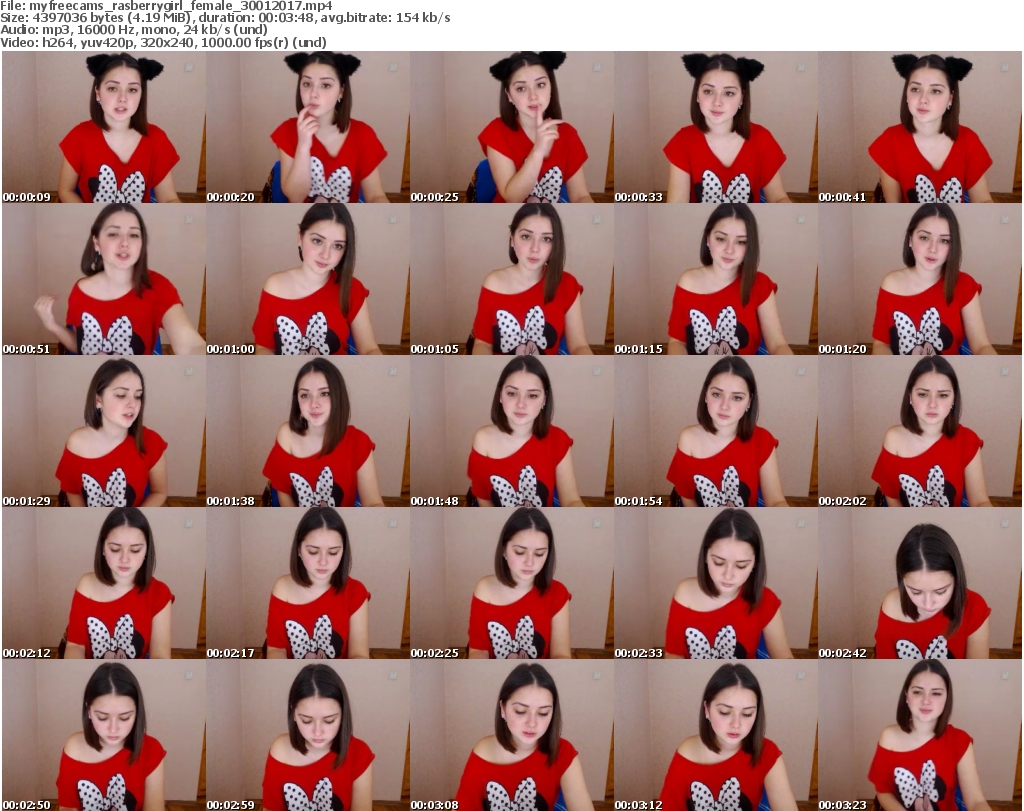Select the thumbnail timestamped 00:00:25

pyautogui.click(x=511, y=127)
